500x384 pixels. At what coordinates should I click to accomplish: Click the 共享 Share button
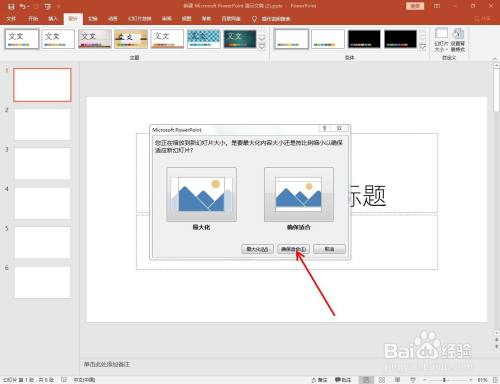[x=483, y=19]
